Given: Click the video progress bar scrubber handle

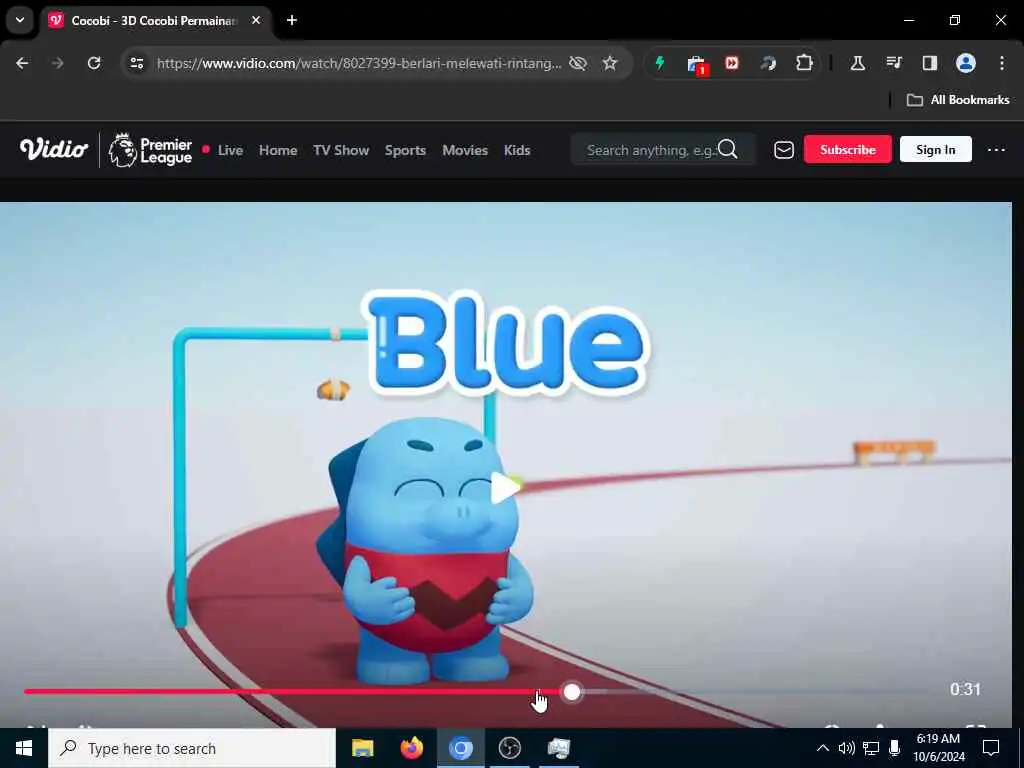Looking at the screenshot, I should coord(571,692).
